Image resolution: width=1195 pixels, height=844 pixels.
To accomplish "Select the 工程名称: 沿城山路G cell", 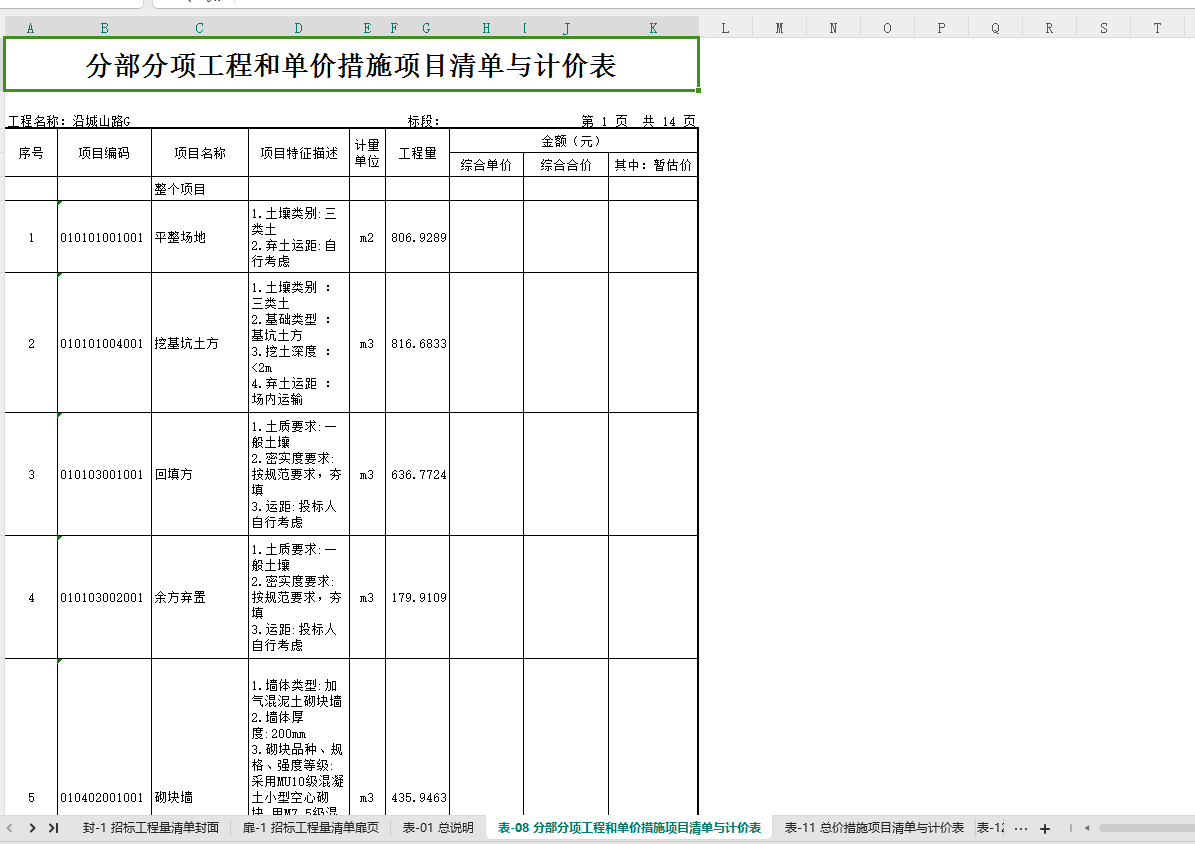I will click(x=69, y=121).
